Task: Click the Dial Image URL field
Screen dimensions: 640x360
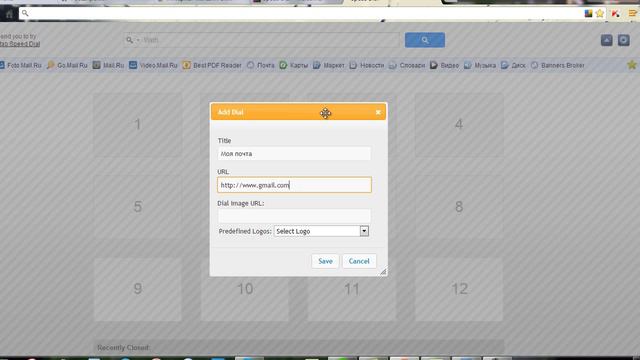Action: click(294, 216)
